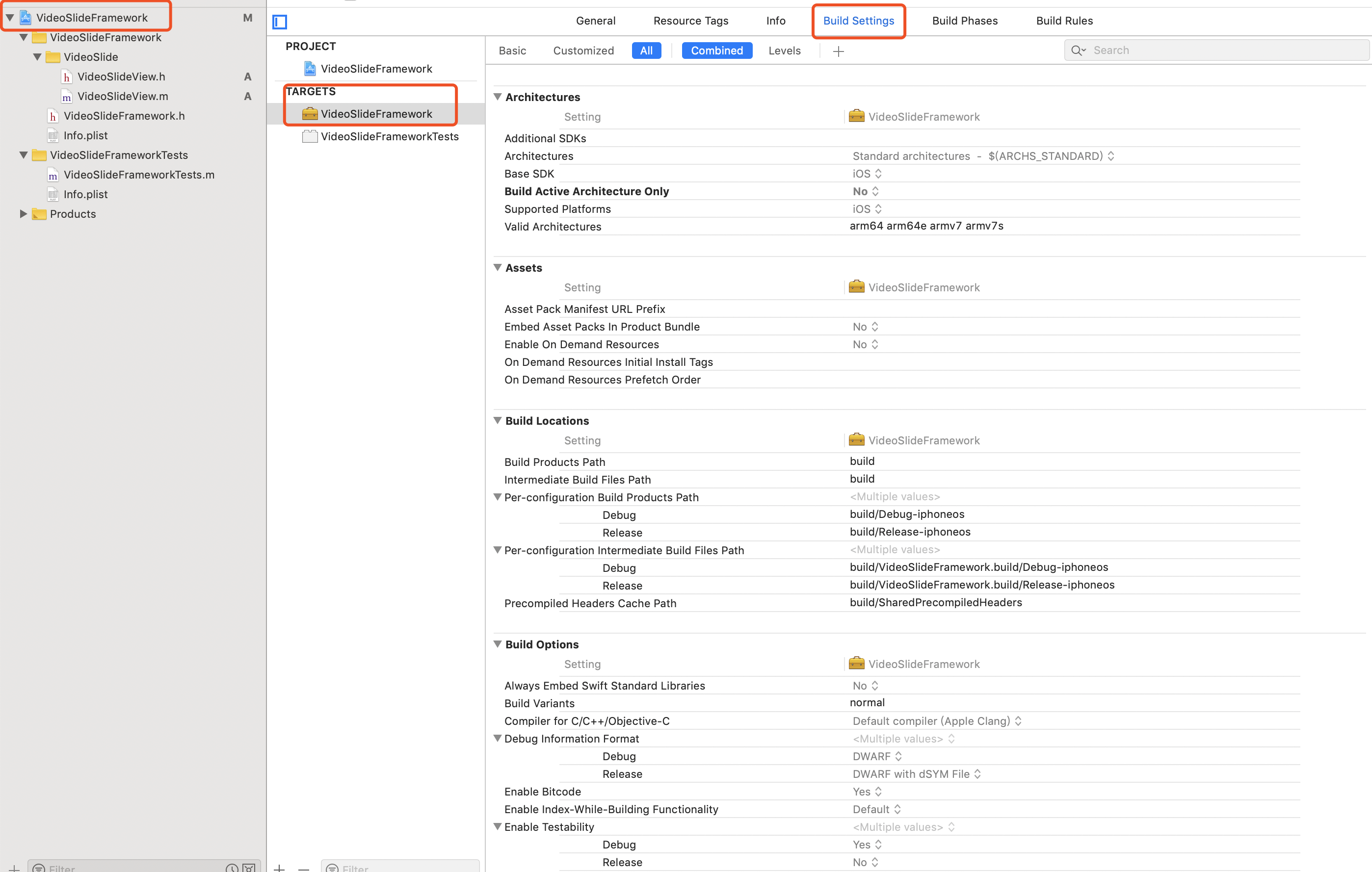Select the VideoSlideFramework project blueprint icon
Screen dimensions: 1372x872
(x=309, y=69)
